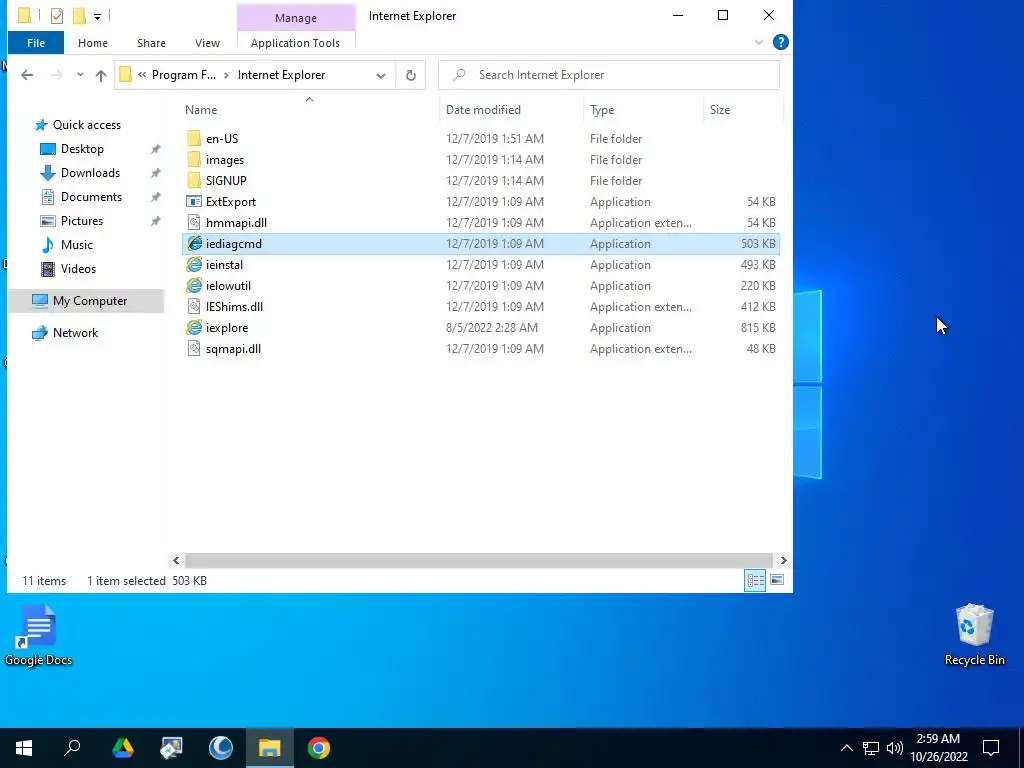Select the ieinstal application icon
This screenshot has height=768, width=1024.
[x=194, y=264]
